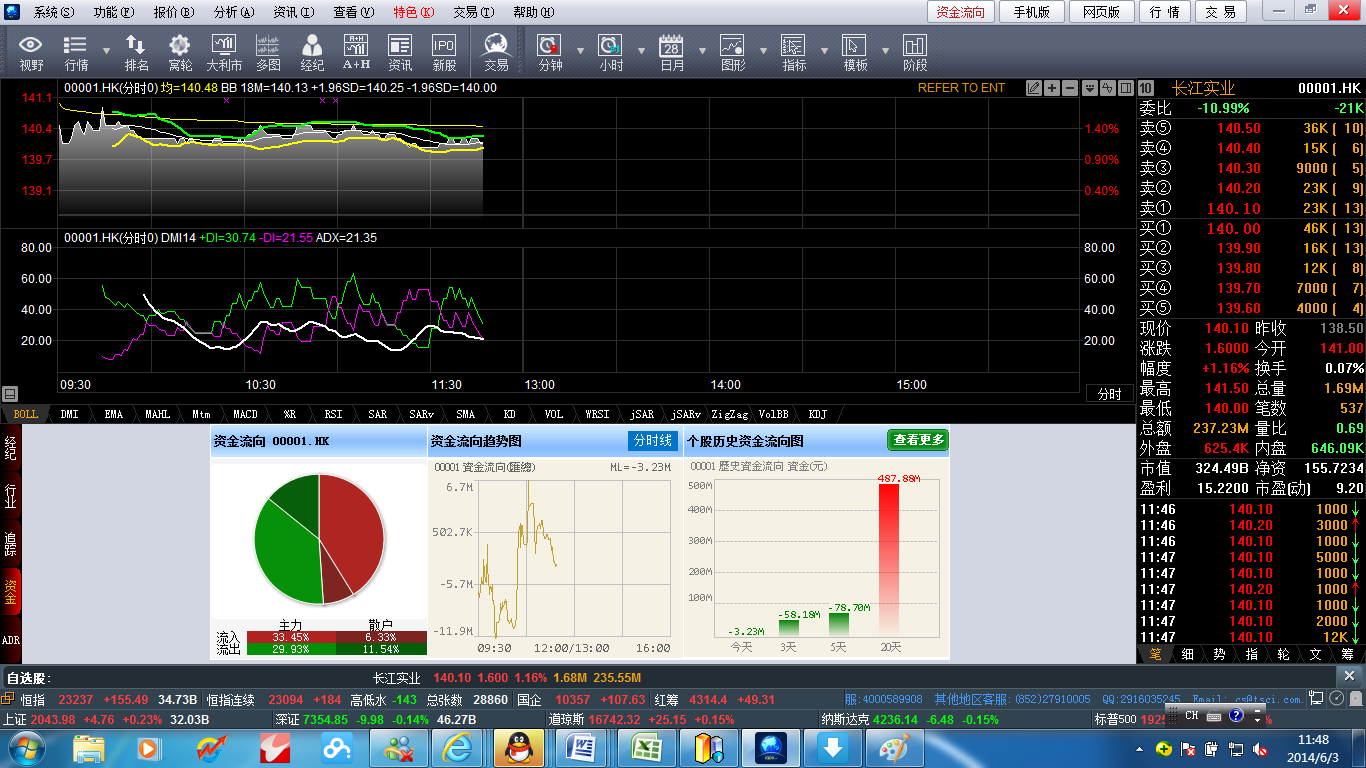Switch chart to 分钟 minute period
Screen dimensions: 1366x768
pos(550,52)
